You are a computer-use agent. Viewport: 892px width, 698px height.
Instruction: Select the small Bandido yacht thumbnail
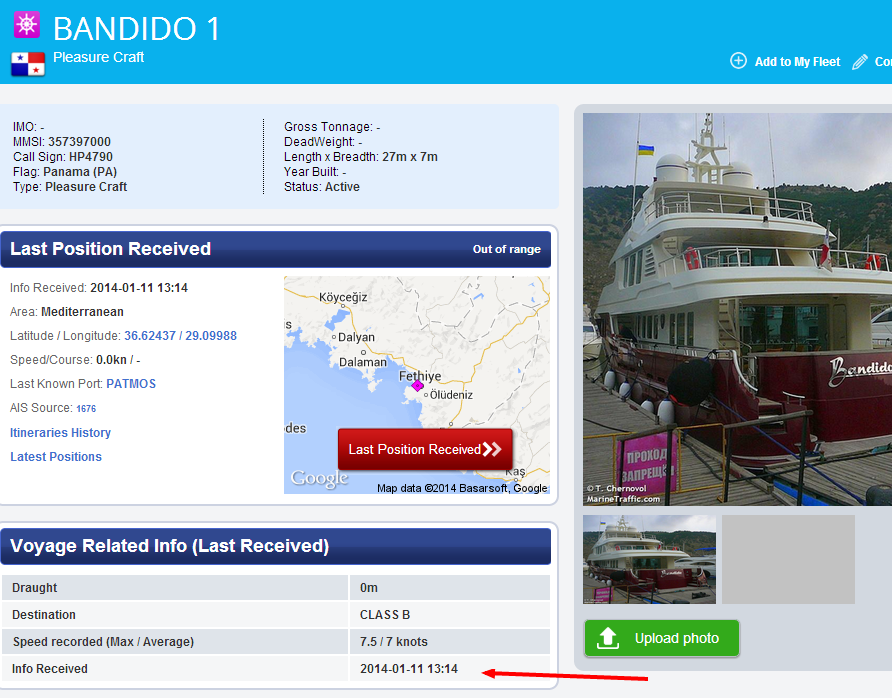click(x=649, y=559)
